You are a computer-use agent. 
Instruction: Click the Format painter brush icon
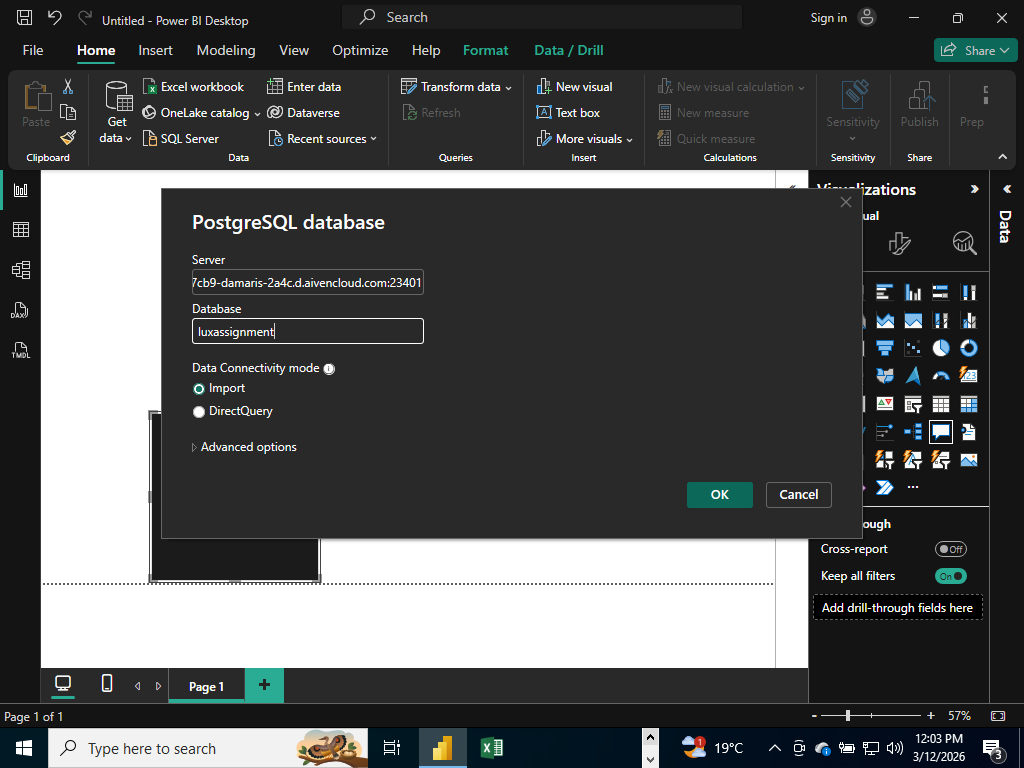(x=68, y=137)
